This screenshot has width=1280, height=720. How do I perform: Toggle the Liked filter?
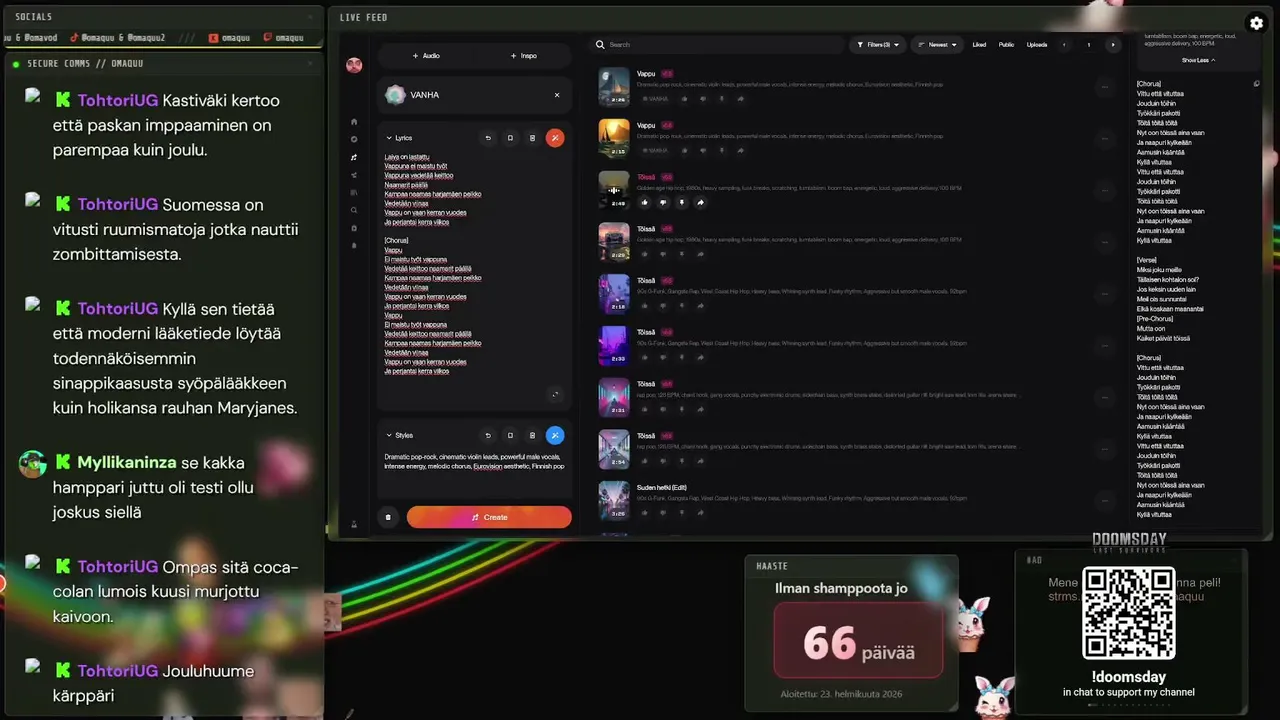click(x=979, y=45)
